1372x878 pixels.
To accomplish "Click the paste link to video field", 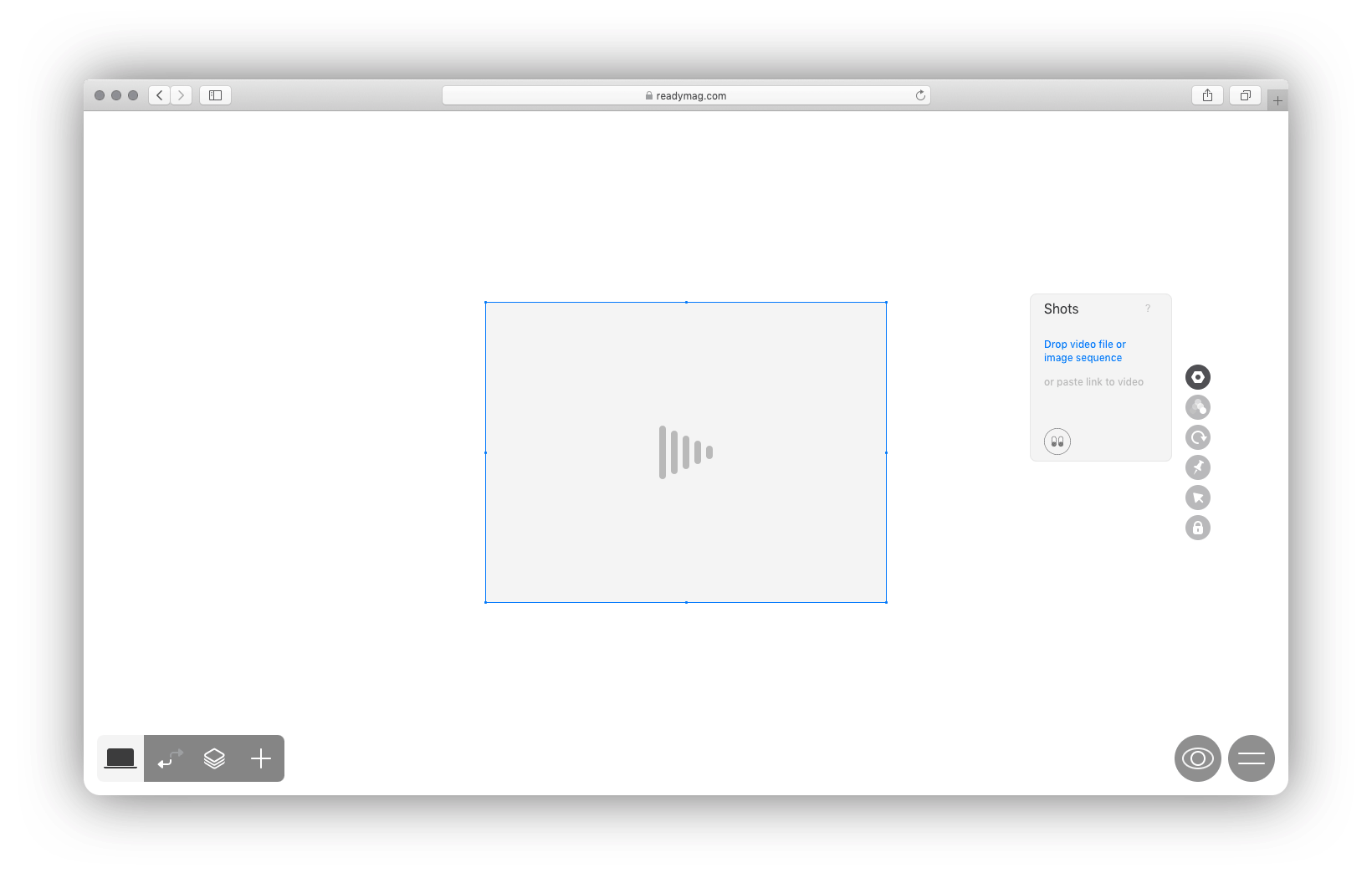I will 1093,382.
